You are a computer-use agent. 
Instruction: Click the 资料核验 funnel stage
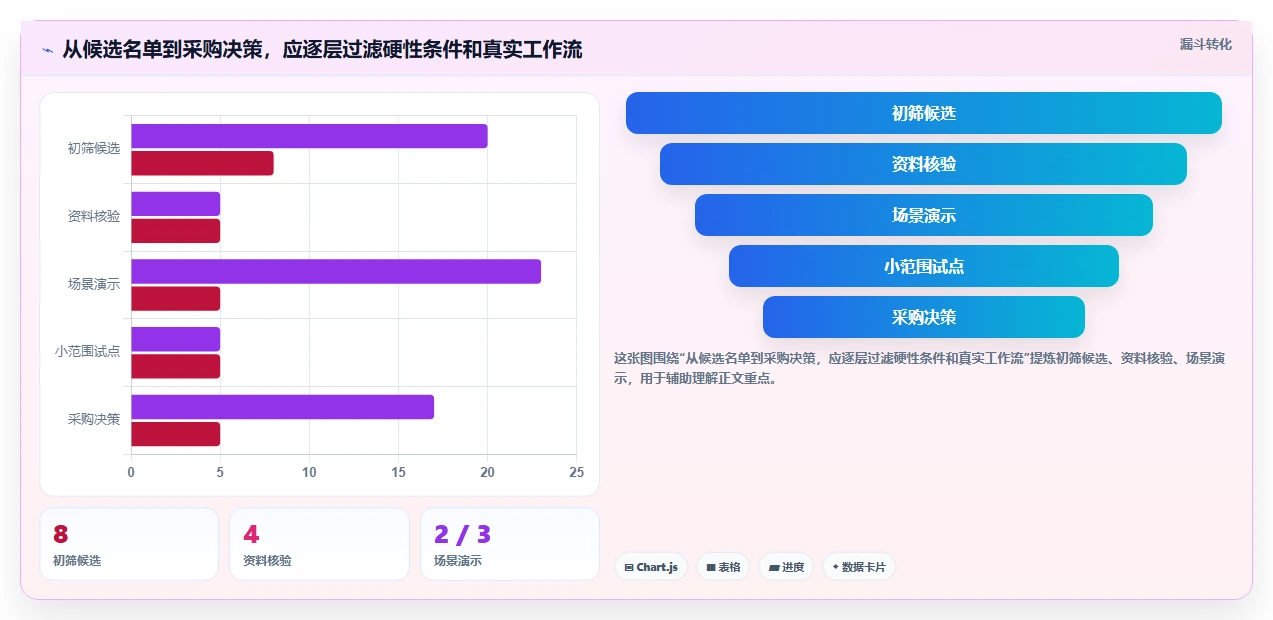tap(924, 164)
